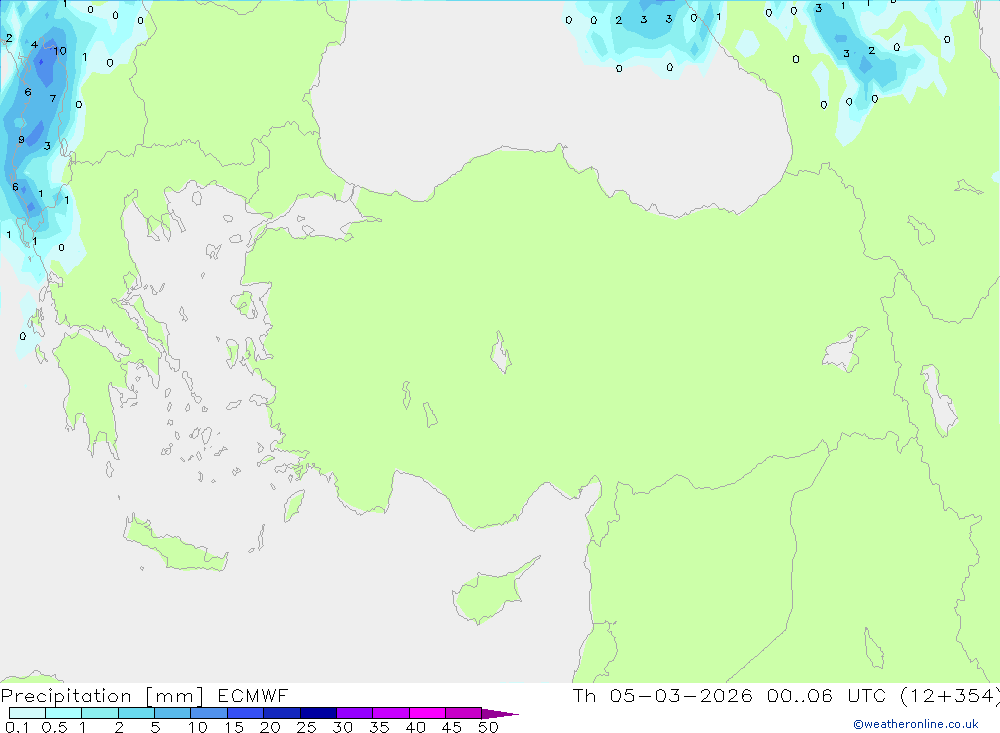Click the '4' precipitation value on the map
This screenshot has width=1000, height=733.
tap(34, 45)
